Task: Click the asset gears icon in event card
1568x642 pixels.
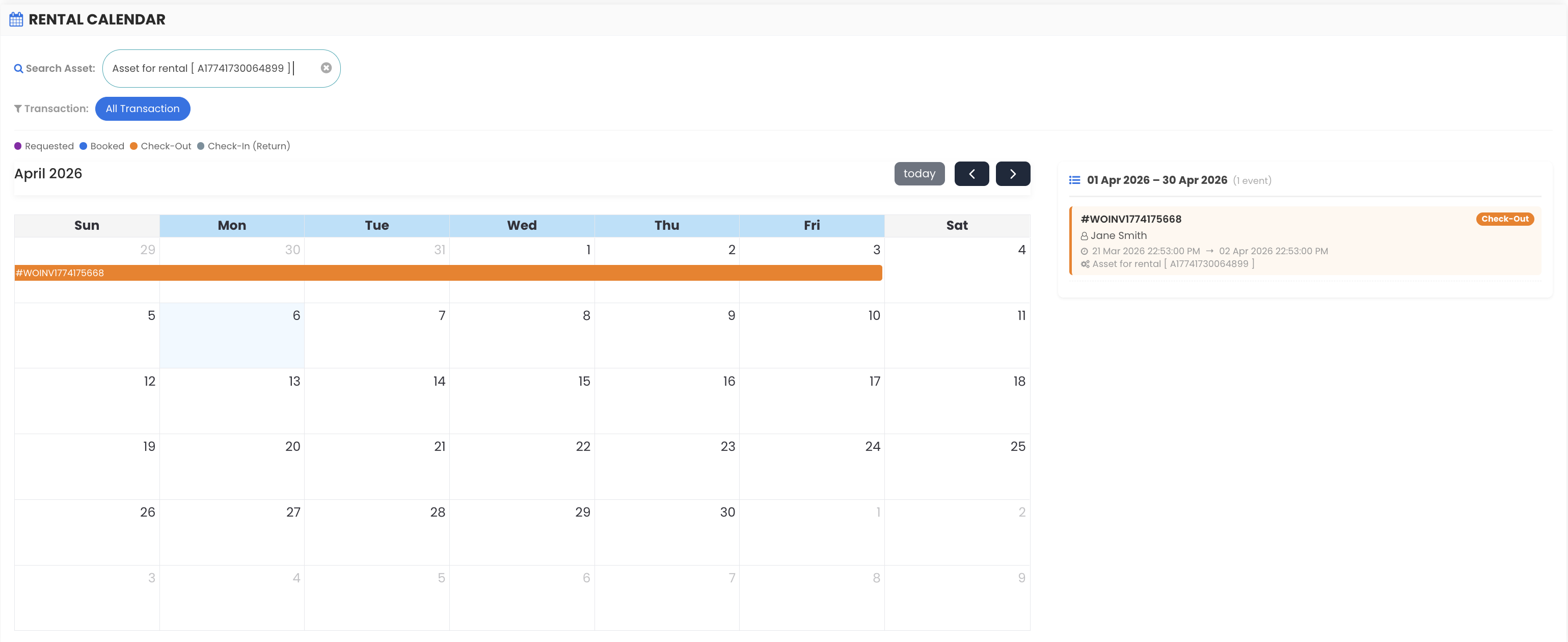Action: pyautogui.click(x=1085, y=264)
